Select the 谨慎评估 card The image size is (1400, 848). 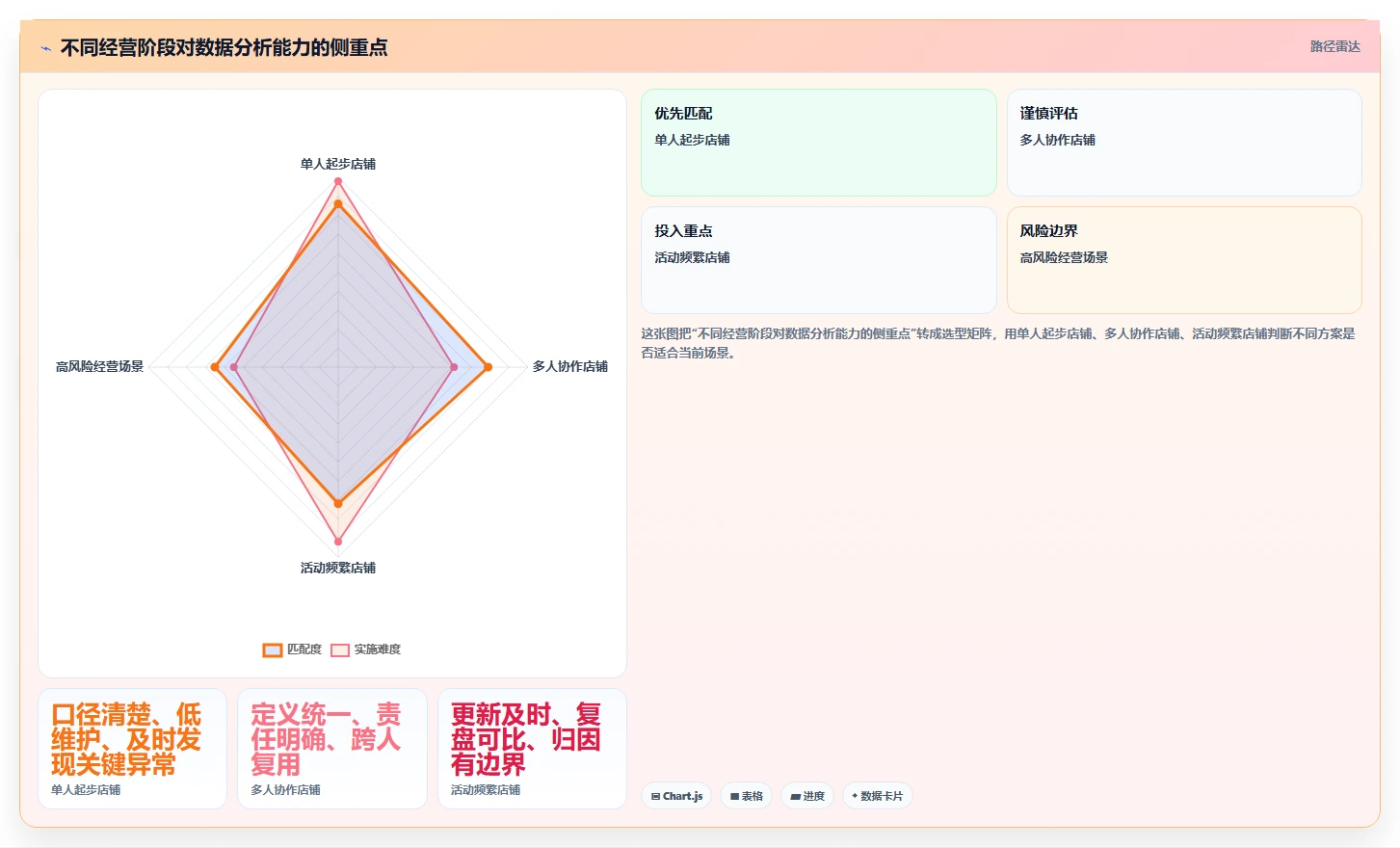coord(1184,143)
